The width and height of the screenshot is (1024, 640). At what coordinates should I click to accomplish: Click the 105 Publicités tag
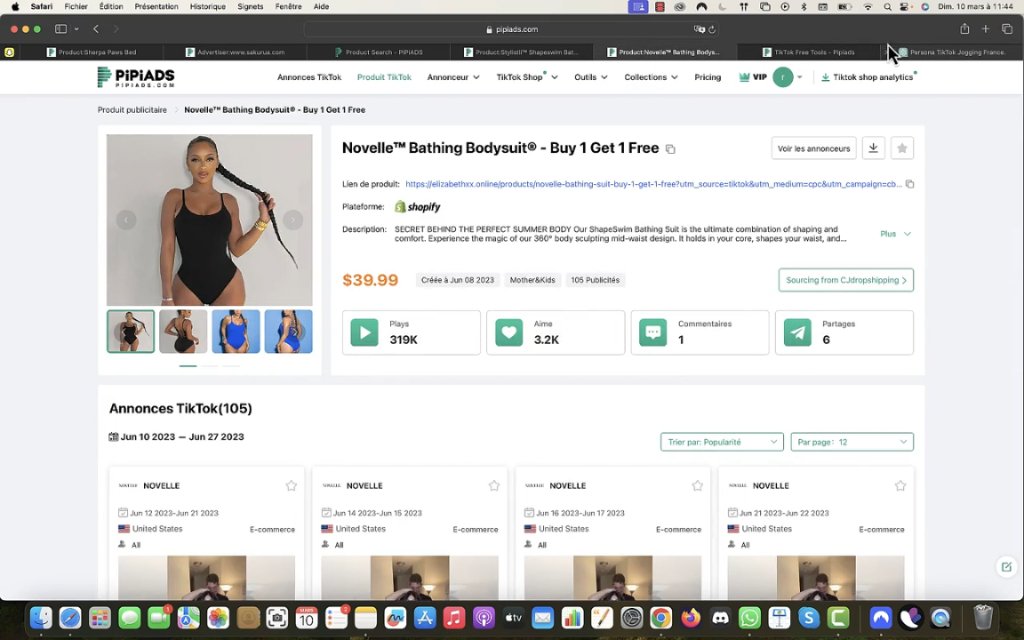[595, 280]
